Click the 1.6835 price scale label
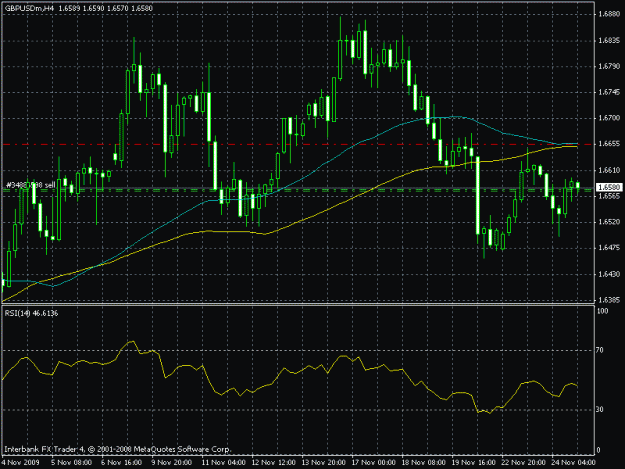The image size is (625, 469). (x=609, y=40)
